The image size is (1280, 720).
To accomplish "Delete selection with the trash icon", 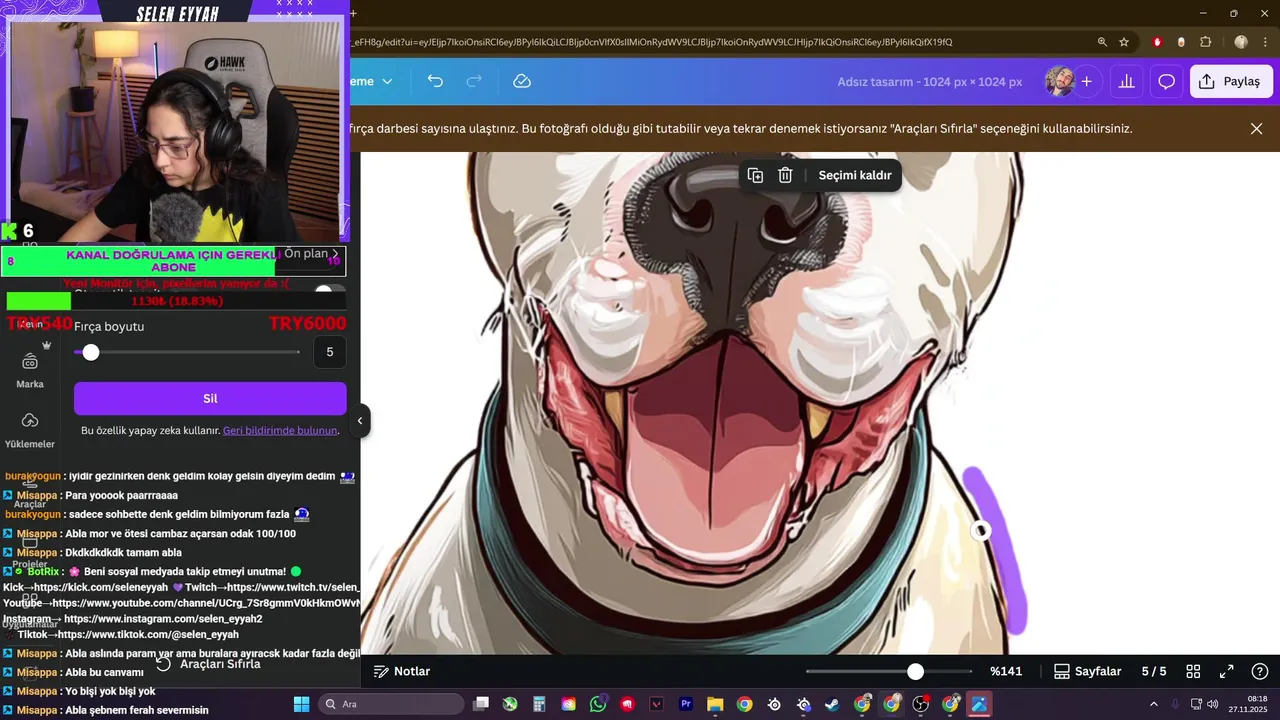I will [786, 175].
